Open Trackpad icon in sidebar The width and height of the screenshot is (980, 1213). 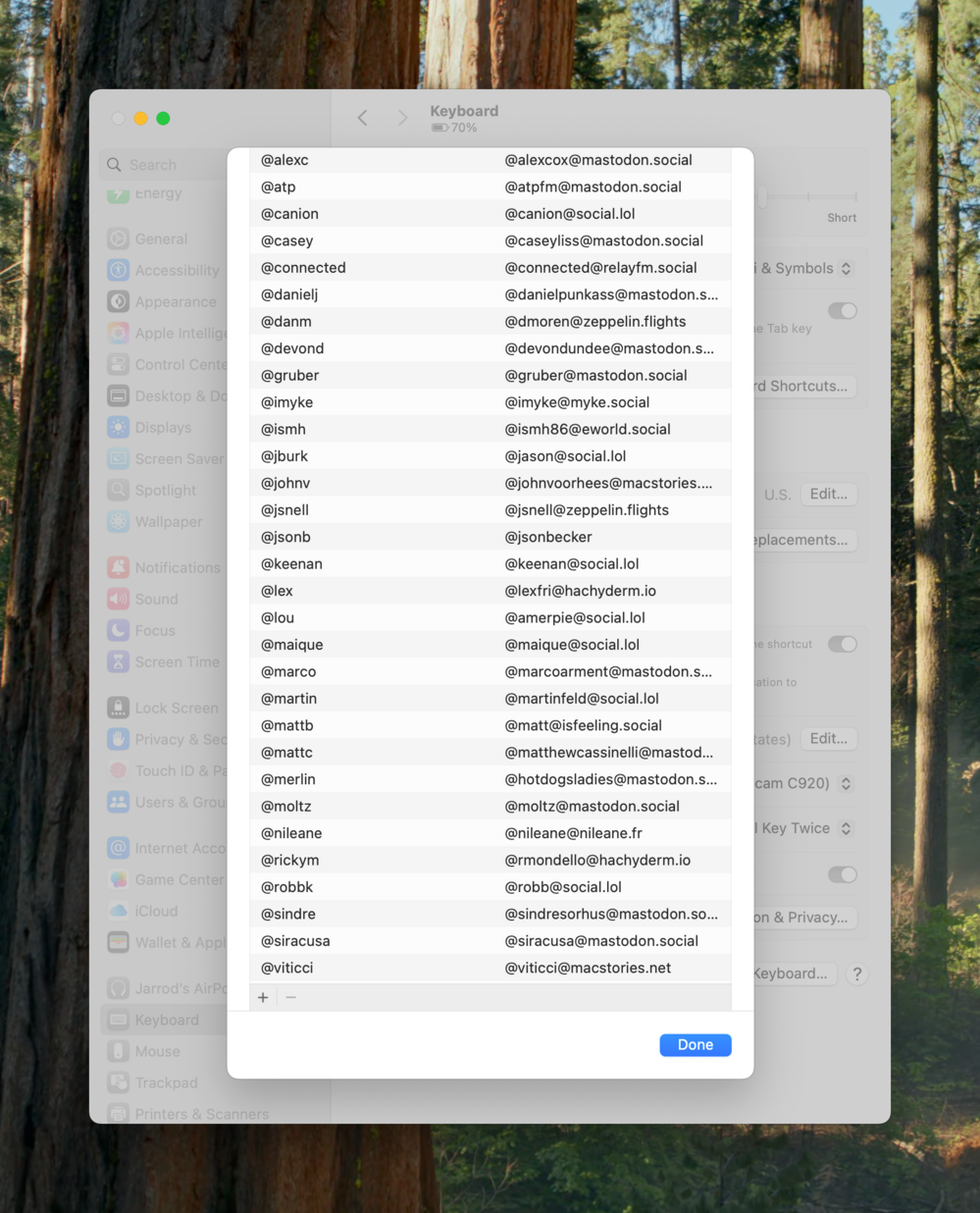point(119,1082)
